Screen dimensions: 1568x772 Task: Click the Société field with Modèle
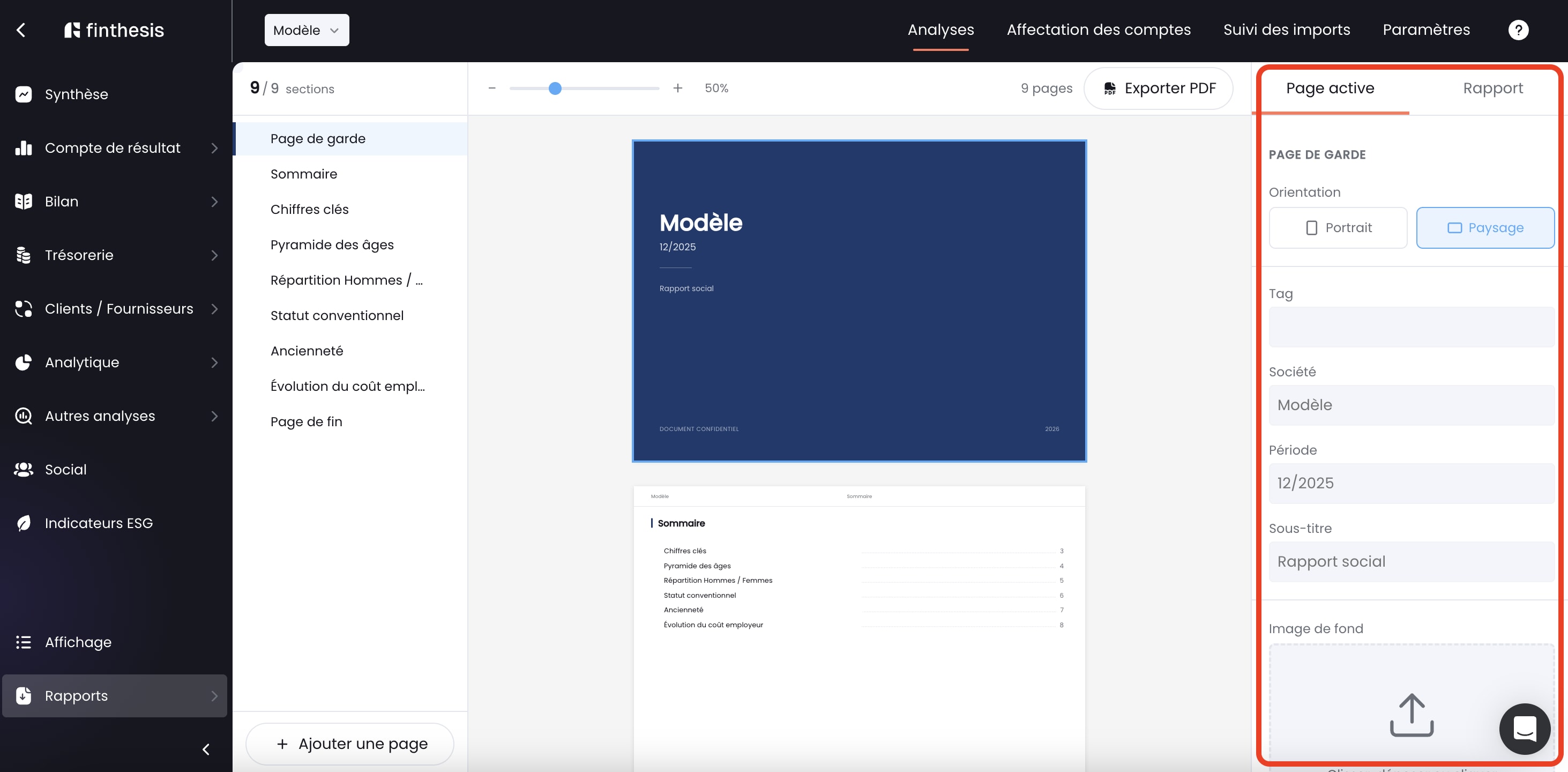click(x=1411, y=405)
